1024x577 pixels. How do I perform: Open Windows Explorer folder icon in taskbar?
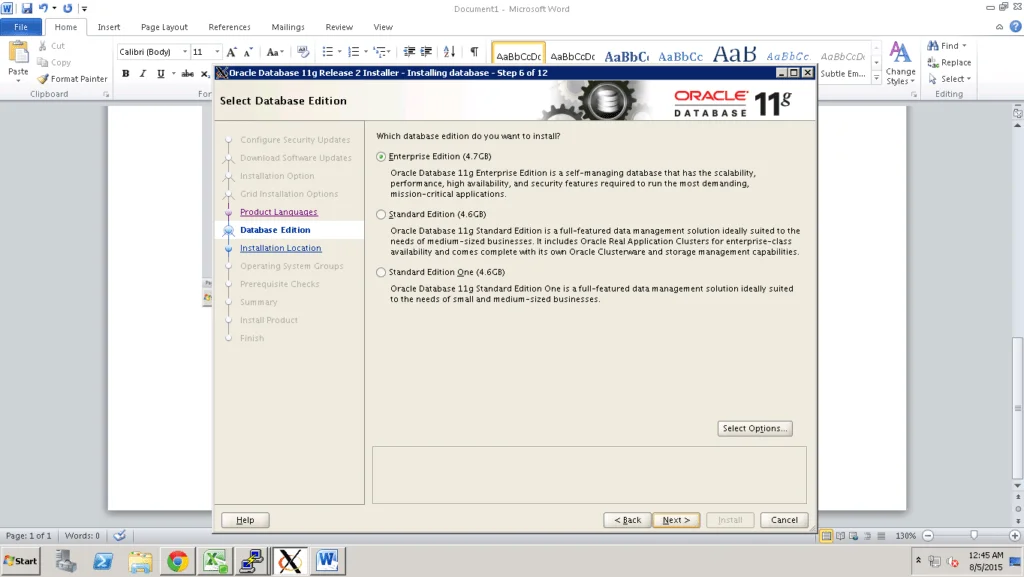point(140,561)
